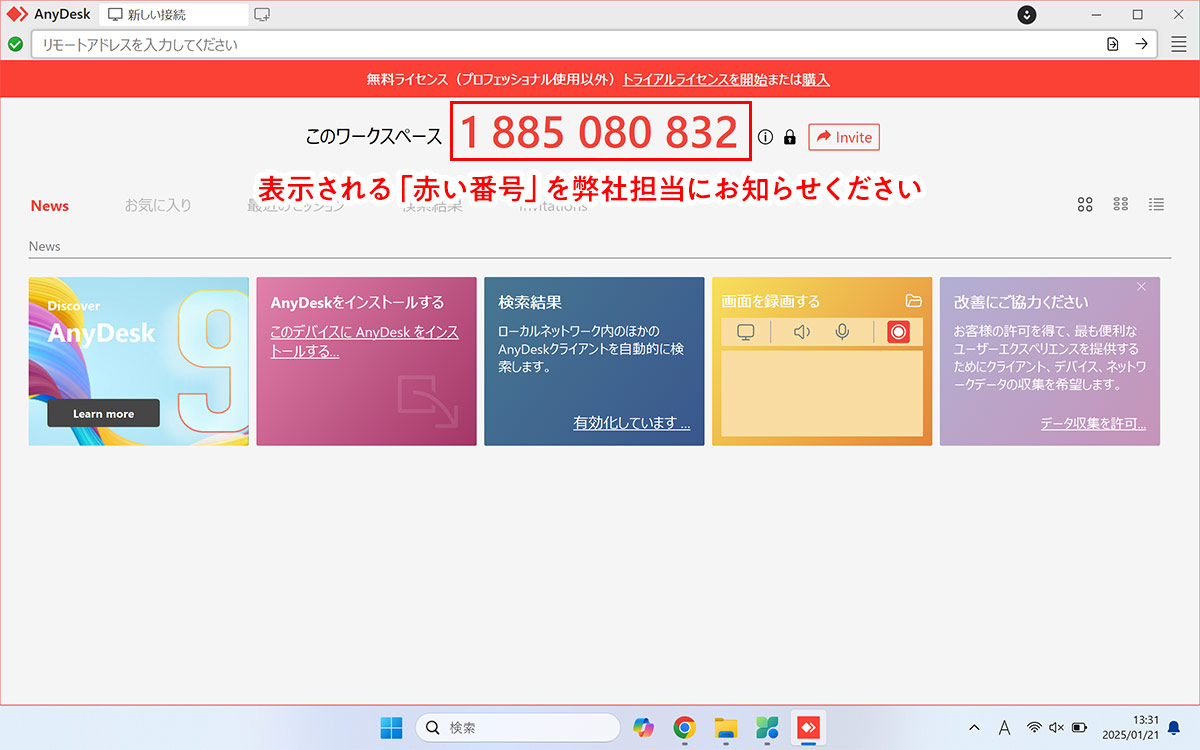This screenshot has width=1200, height=750.
Task: Open the hamburger main menu
Action: pos(1178,44)
